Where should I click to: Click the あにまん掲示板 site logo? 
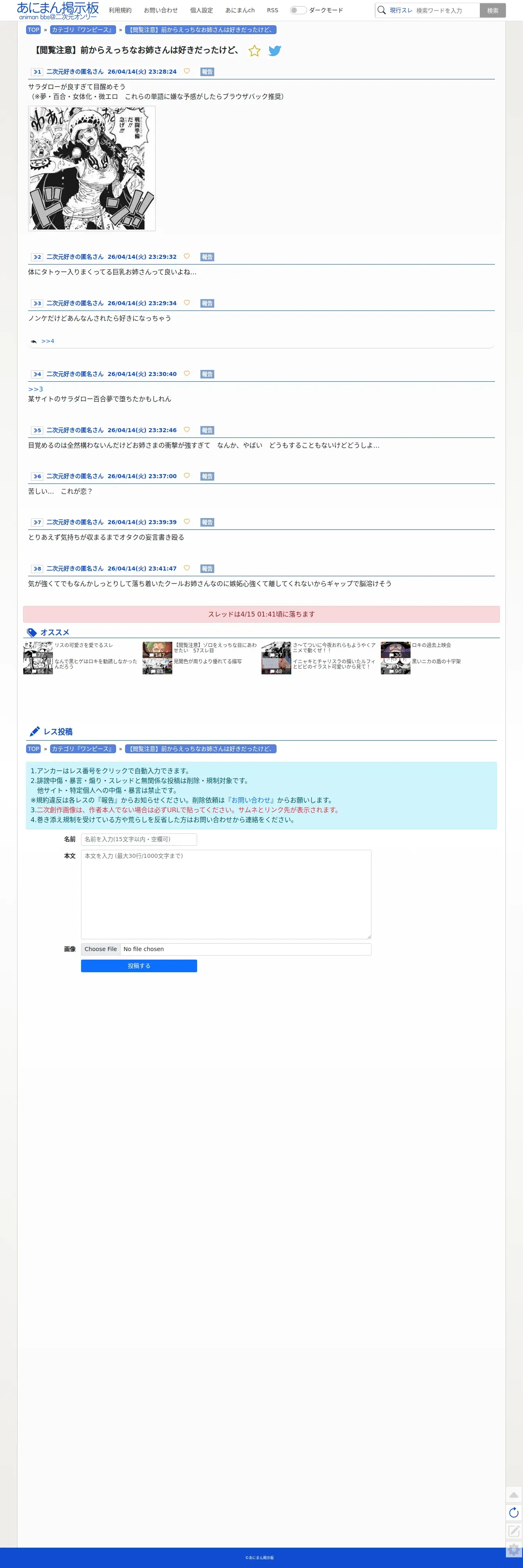click(58, 10)
